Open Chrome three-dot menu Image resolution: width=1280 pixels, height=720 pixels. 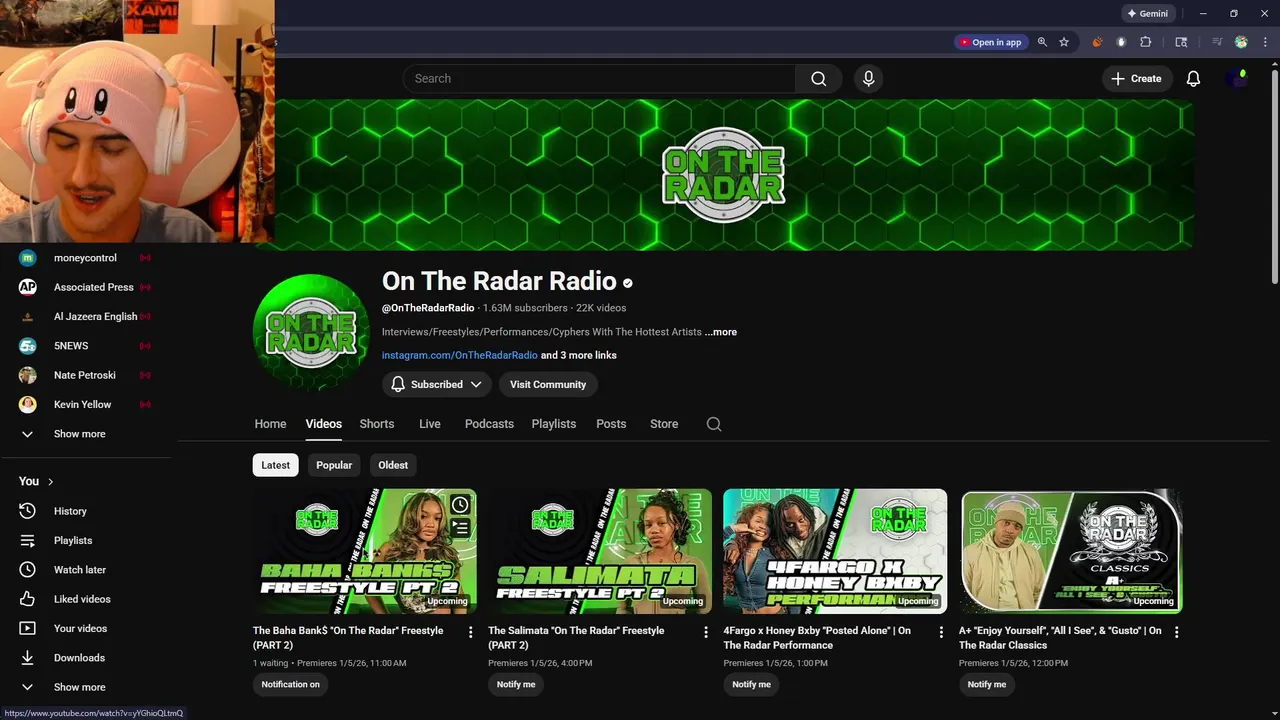(x=1265, y=42)
